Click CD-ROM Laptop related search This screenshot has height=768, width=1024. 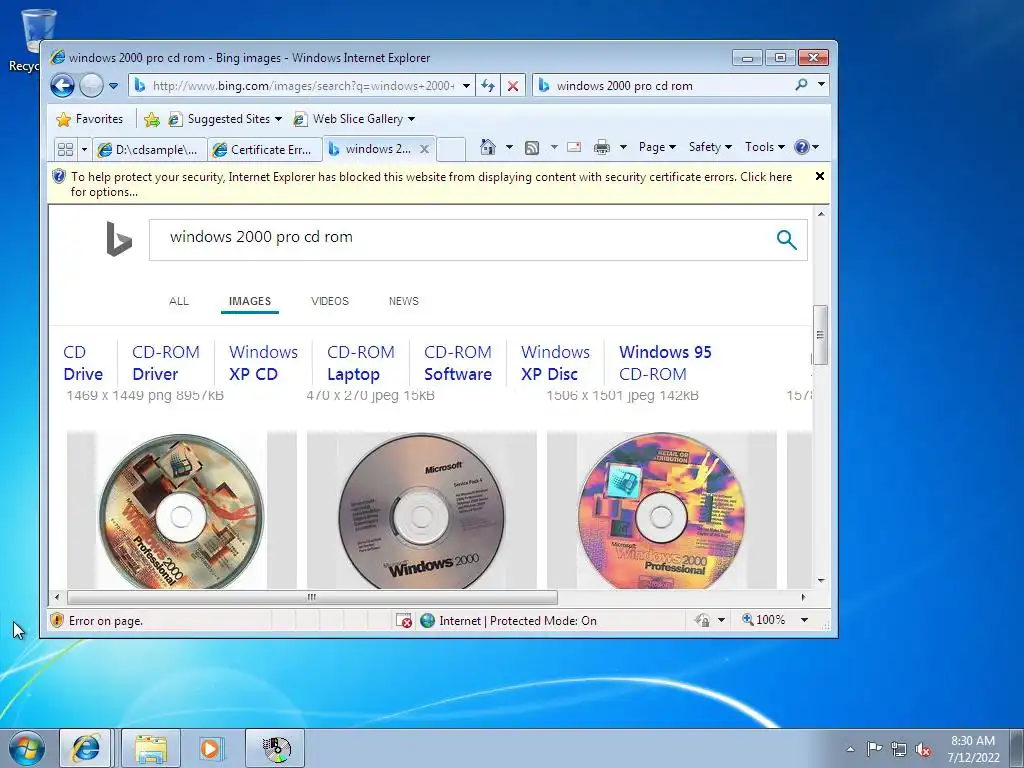coord(360,363)
